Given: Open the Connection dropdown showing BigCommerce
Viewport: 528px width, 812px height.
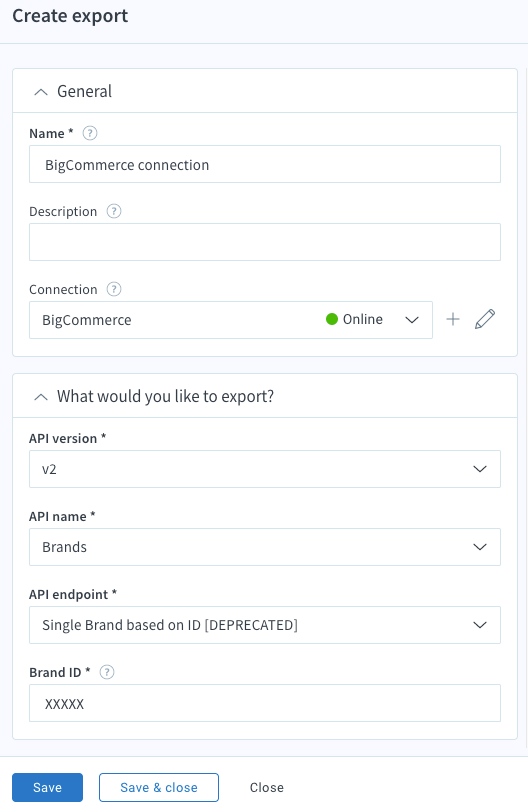Looking at the screenshot, I should [x=231, y=320].
